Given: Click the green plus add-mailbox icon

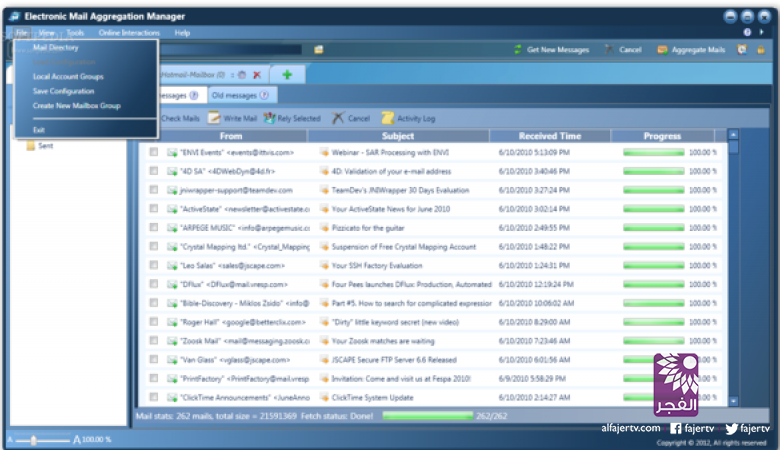Looking at the screenshot, I should click(287, 75).
